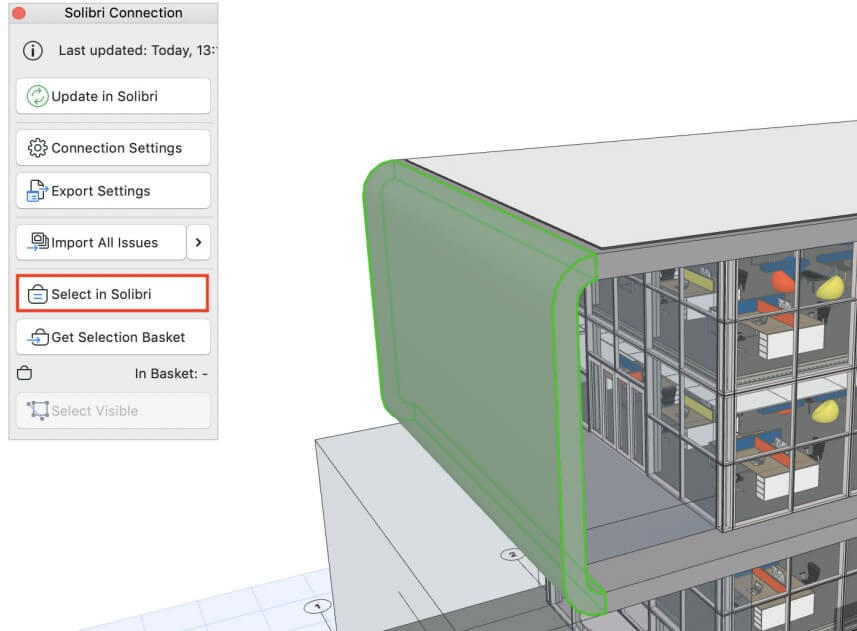The height and width of the screenshot is (631, 857).
Task: Click grid marker 2 in 3D view
Action: [x=513, y=555]
